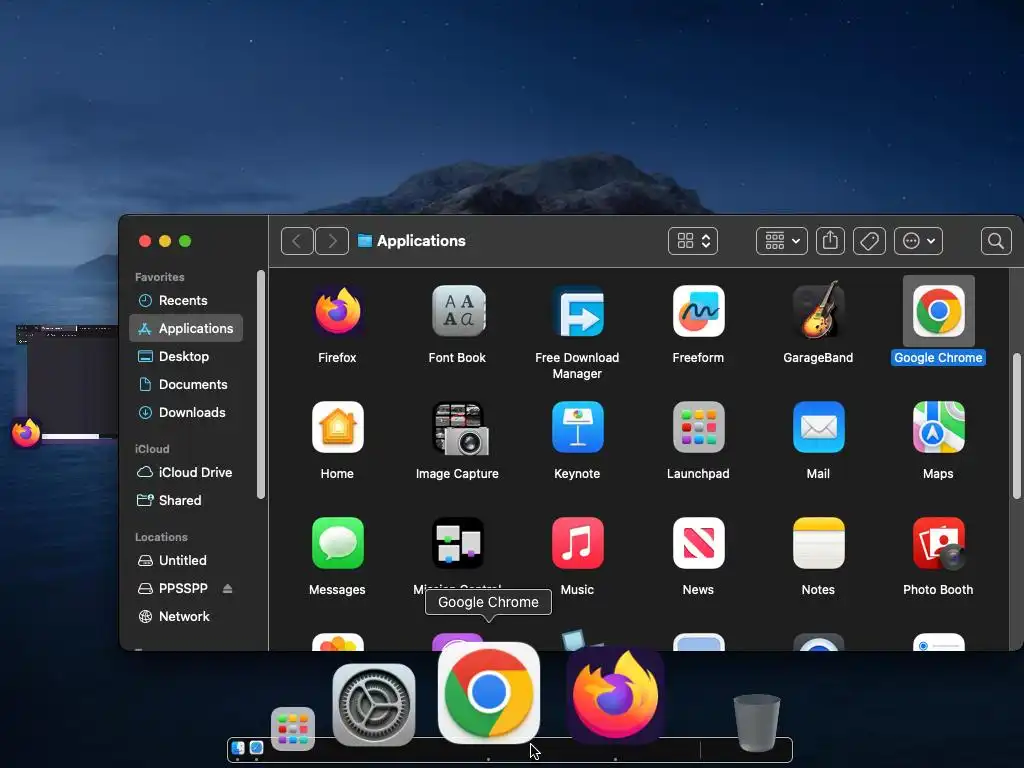Open the Firefox app in Applications

(x=337, y=312)
